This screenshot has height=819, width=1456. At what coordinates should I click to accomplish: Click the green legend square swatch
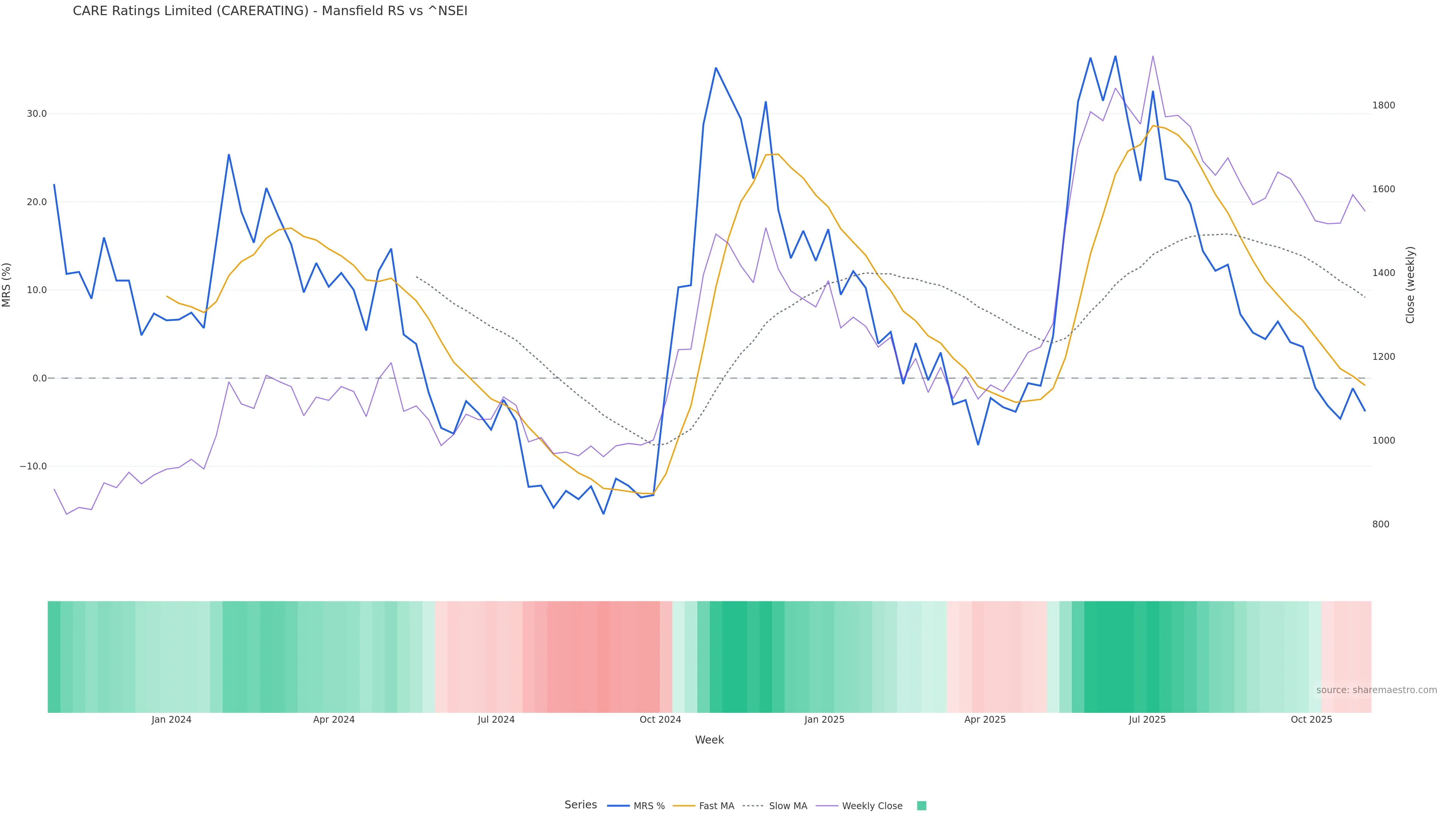[921, 806]
